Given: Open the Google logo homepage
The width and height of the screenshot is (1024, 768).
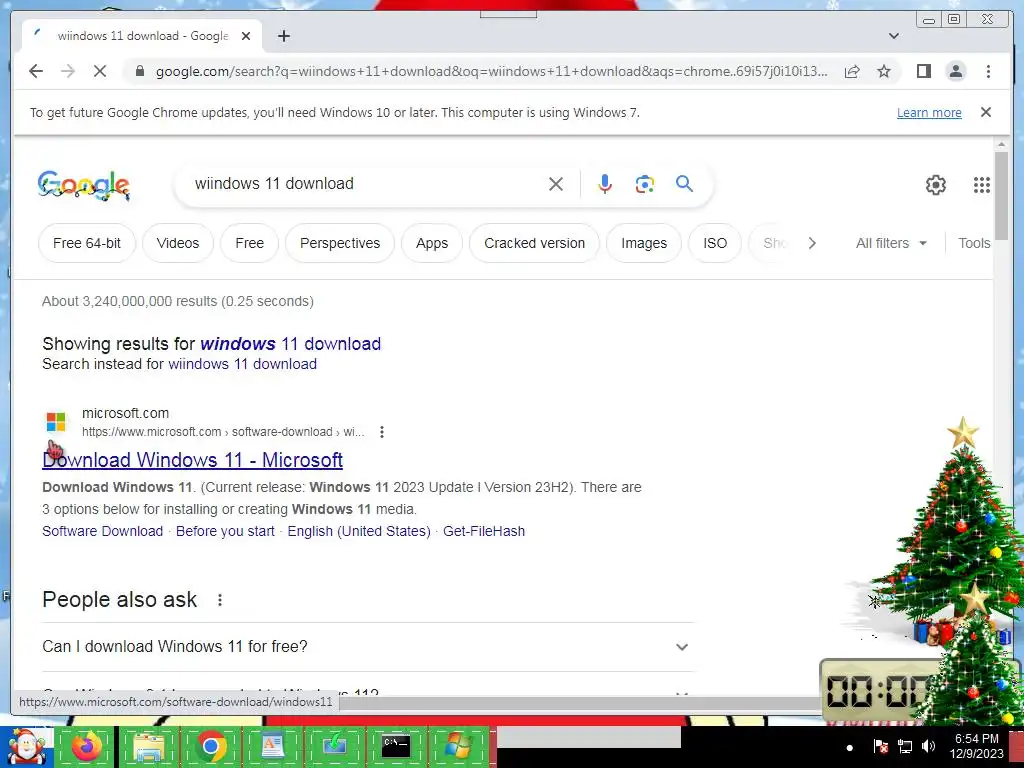Looking at the screenshot, I should pyautogui.click(x=84, y=185).
